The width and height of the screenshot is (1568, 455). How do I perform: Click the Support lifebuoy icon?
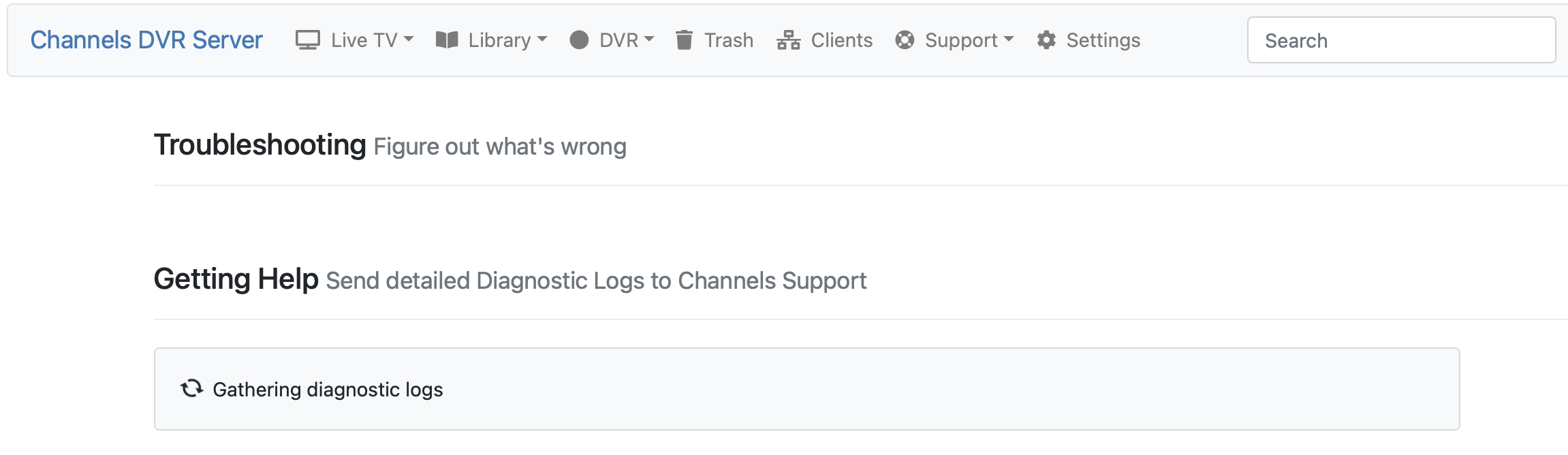[x=905, y=40]
